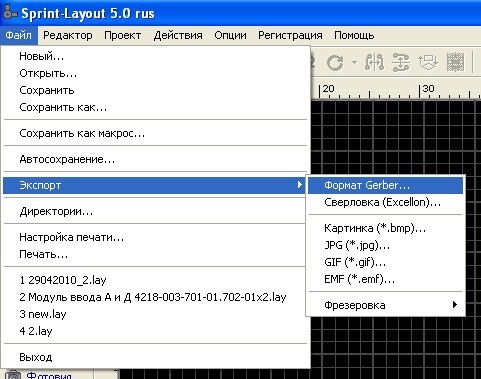Click the Фотовид link at bottom

[x=49, y=375]
